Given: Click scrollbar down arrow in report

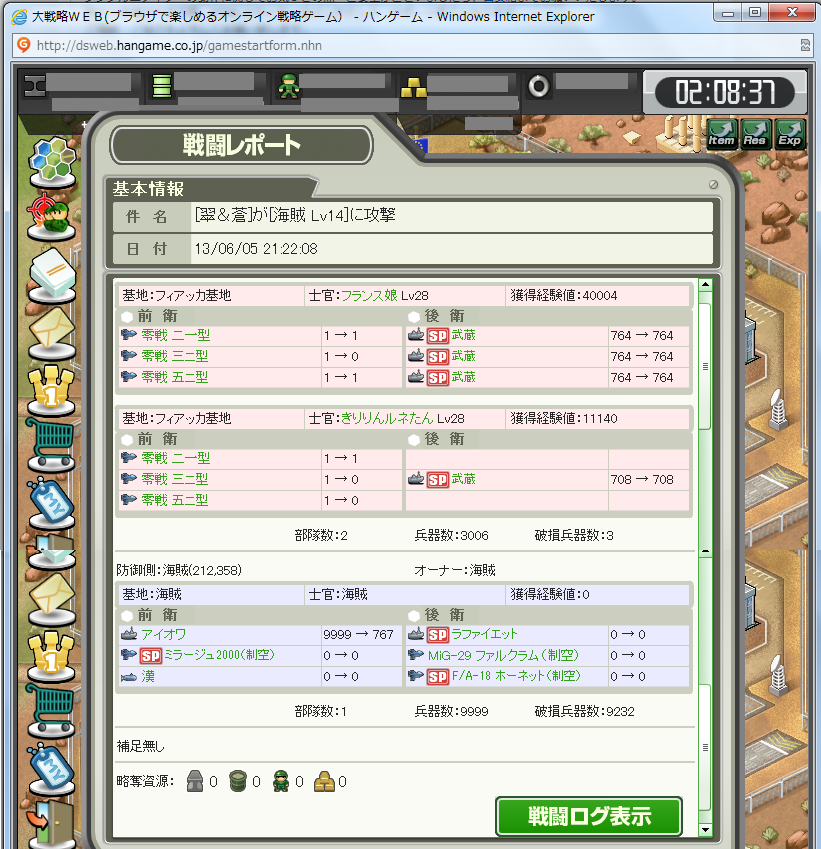Looking at the screenshot, I should 705,829.
